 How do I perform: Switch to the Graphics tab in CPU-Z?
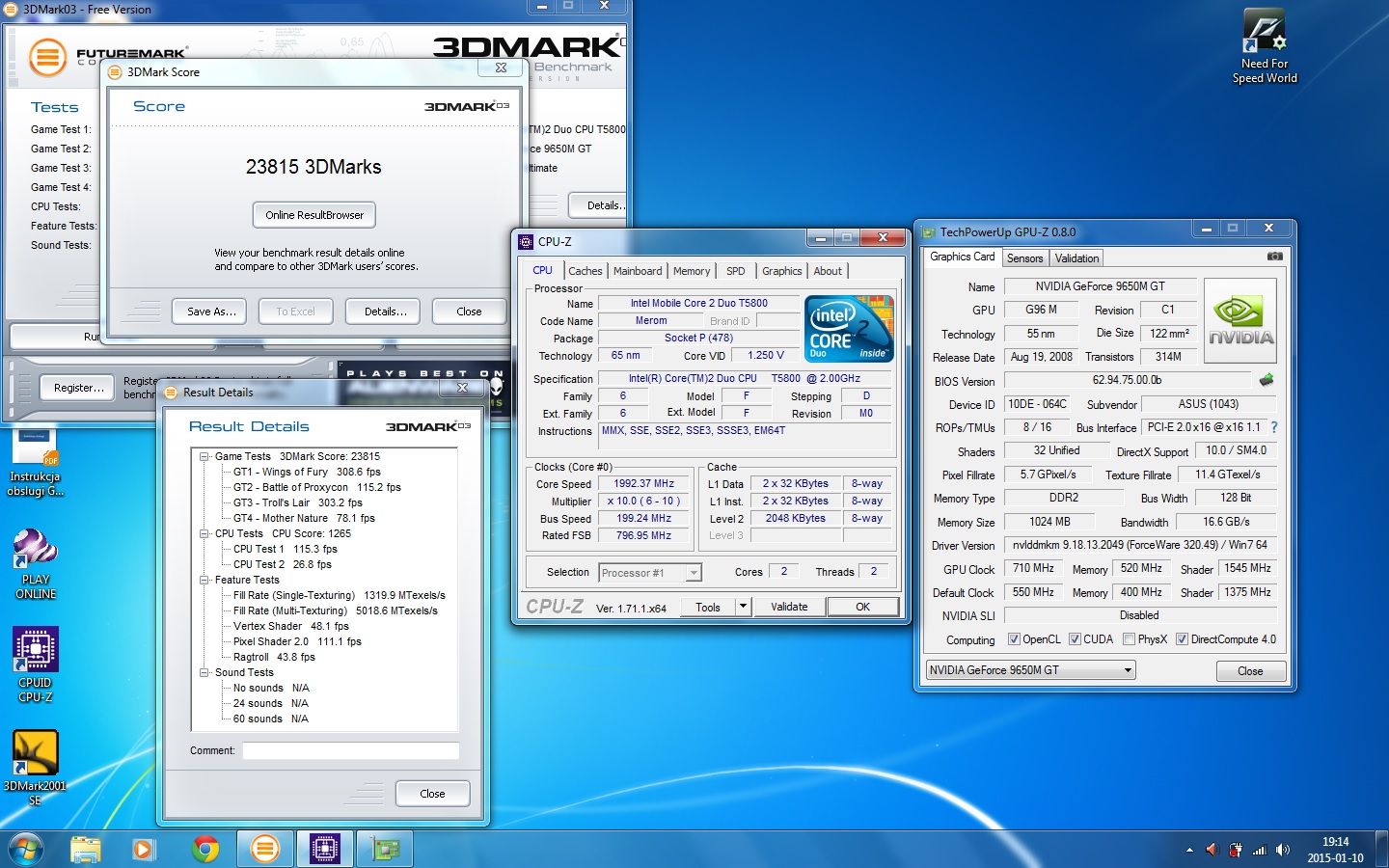tap(781, 271)
